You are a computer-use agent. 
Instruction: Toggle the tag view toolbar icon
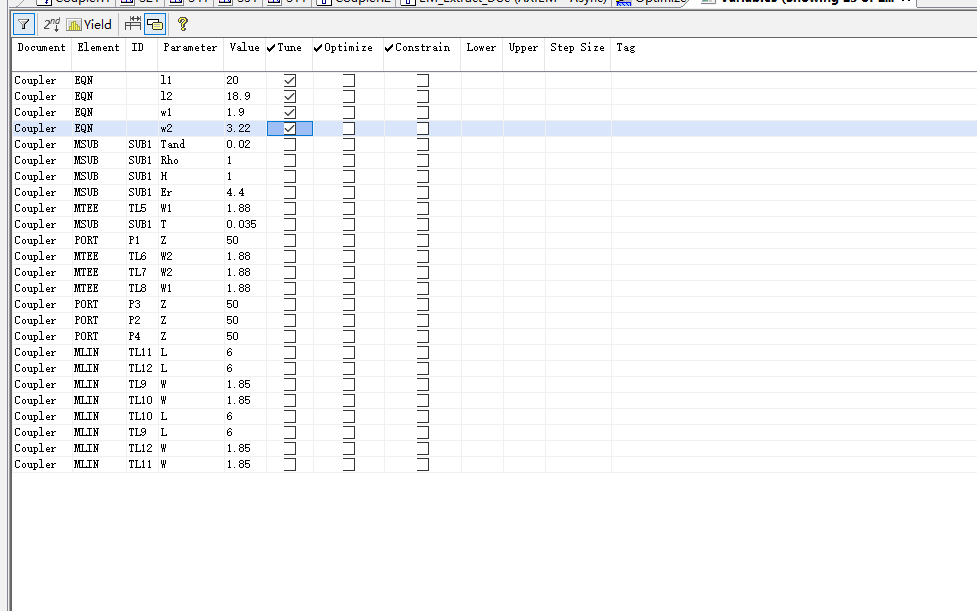coord(155,24)
